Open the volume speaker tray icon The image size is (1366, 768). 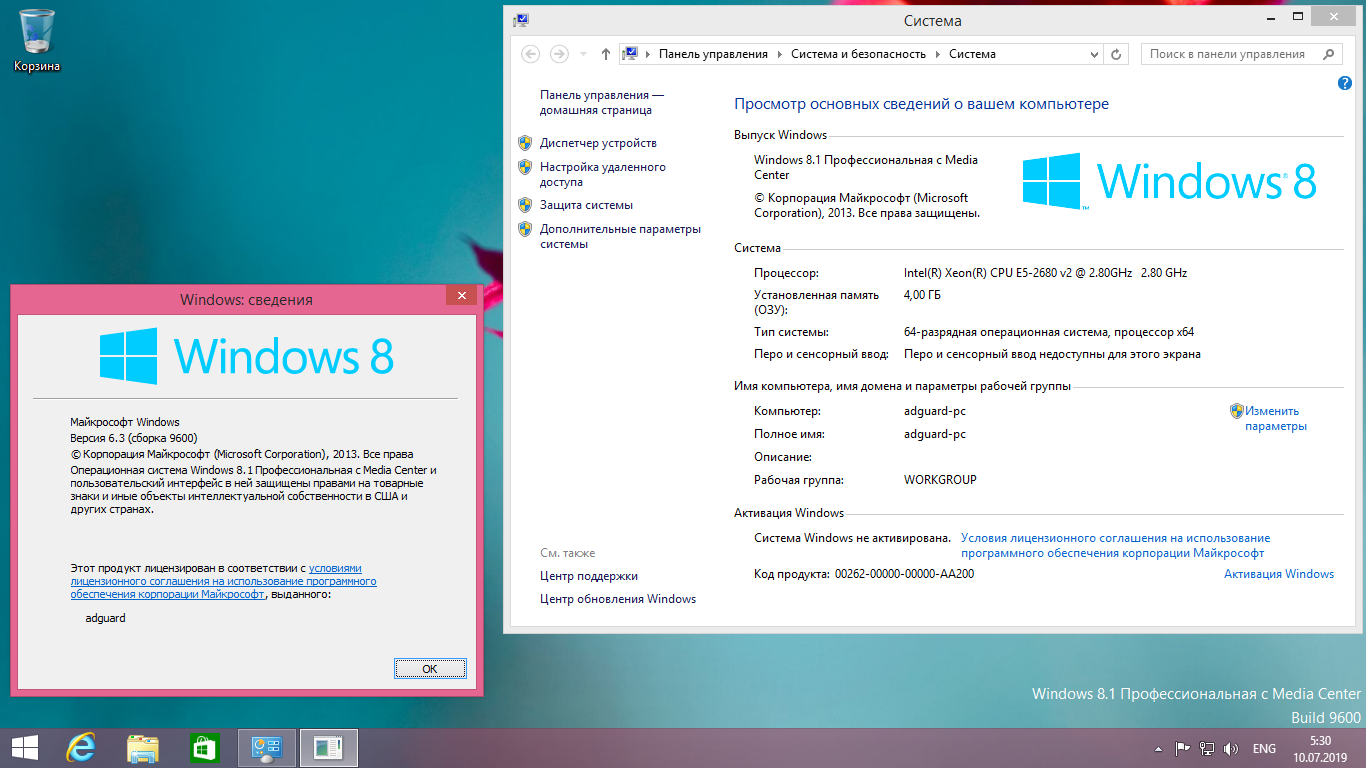click(x=1231, y=748)
